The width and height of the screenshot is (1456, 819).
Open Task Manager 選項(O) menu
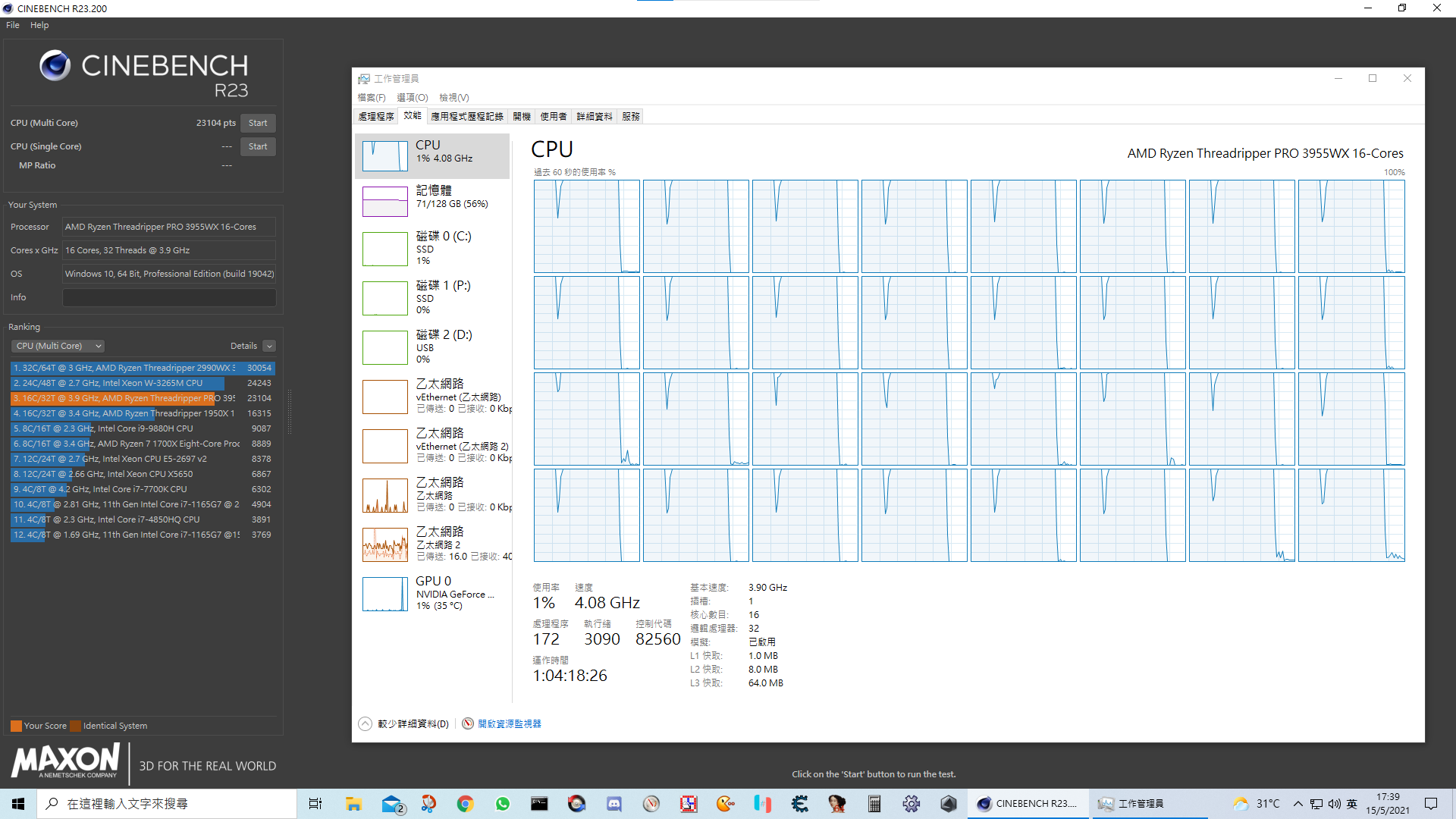pos(413,98)
